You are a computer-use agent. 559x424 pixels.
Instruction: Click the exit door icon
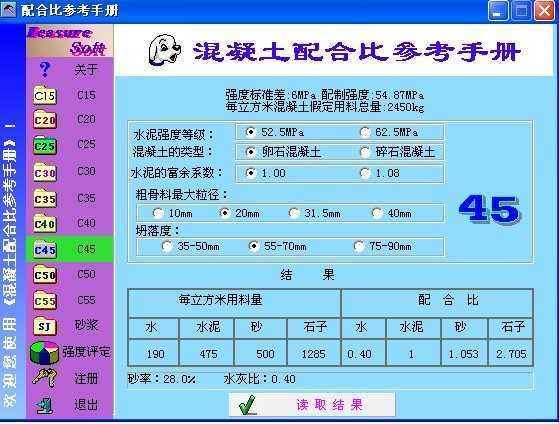point(45,405)
